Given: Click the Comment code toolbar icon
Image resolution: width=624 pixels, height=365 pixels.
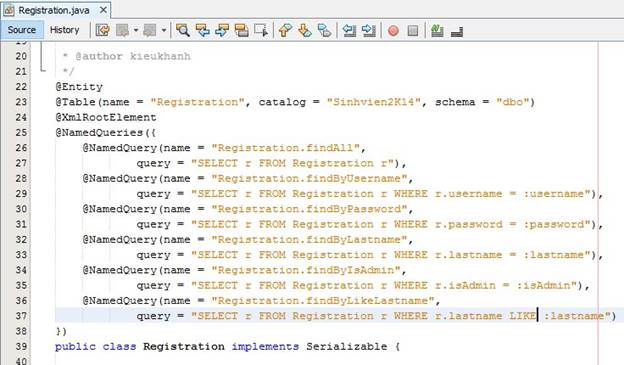Looking at the screenshot, I should point(437,30).
